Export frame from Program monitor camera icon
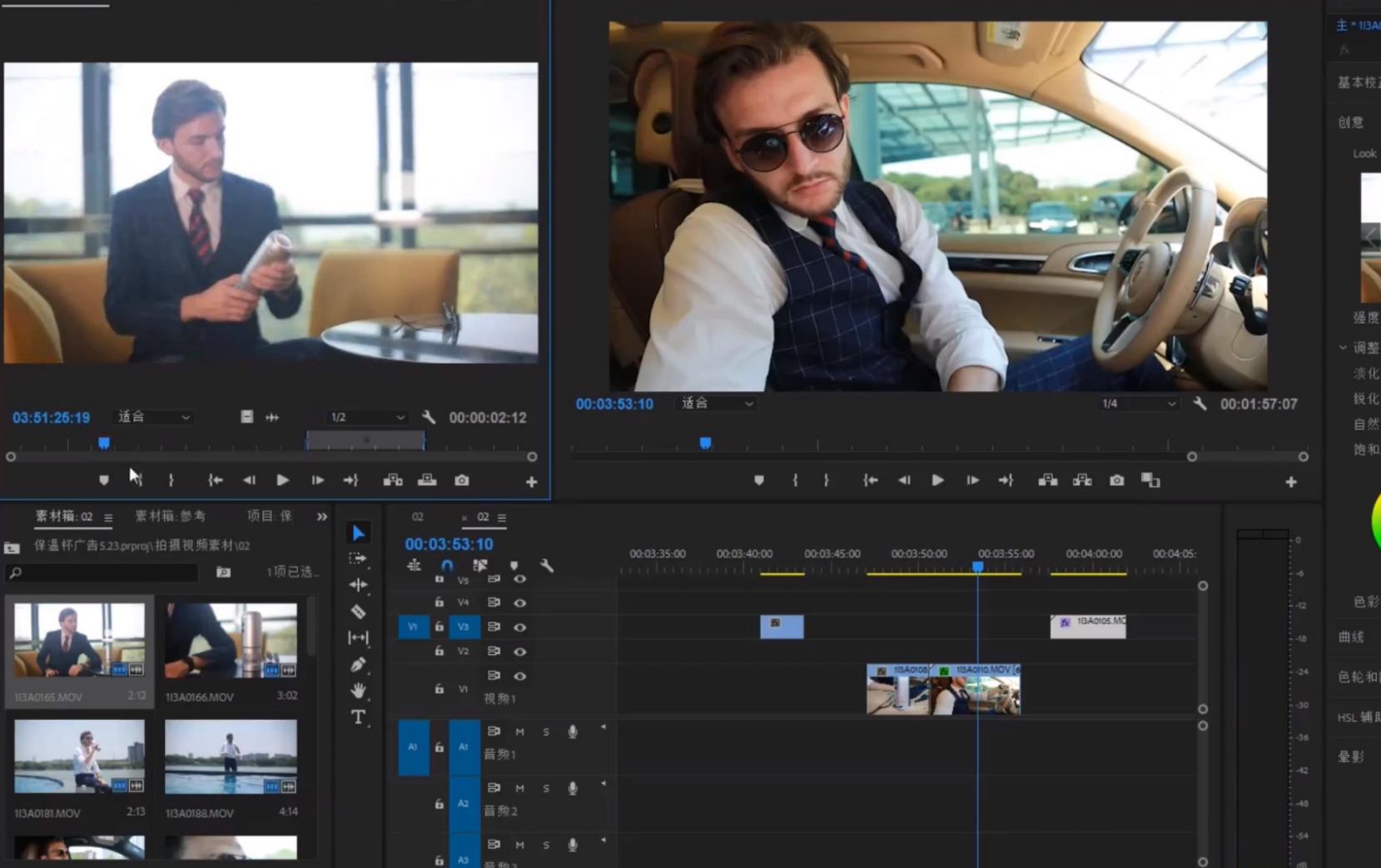Image resolution: width=1381 pixels, height=868 pixels. coord(1116,480)
